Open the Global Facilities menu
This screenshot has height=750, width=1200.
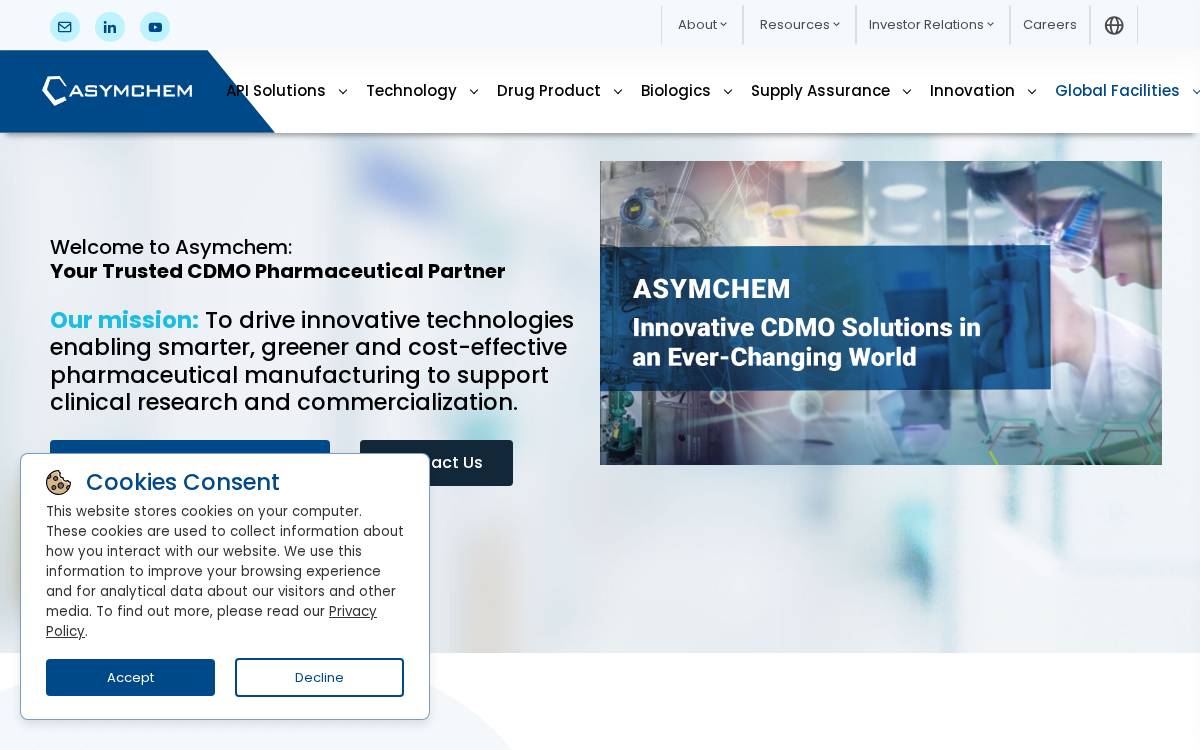tap(1117, 91)
